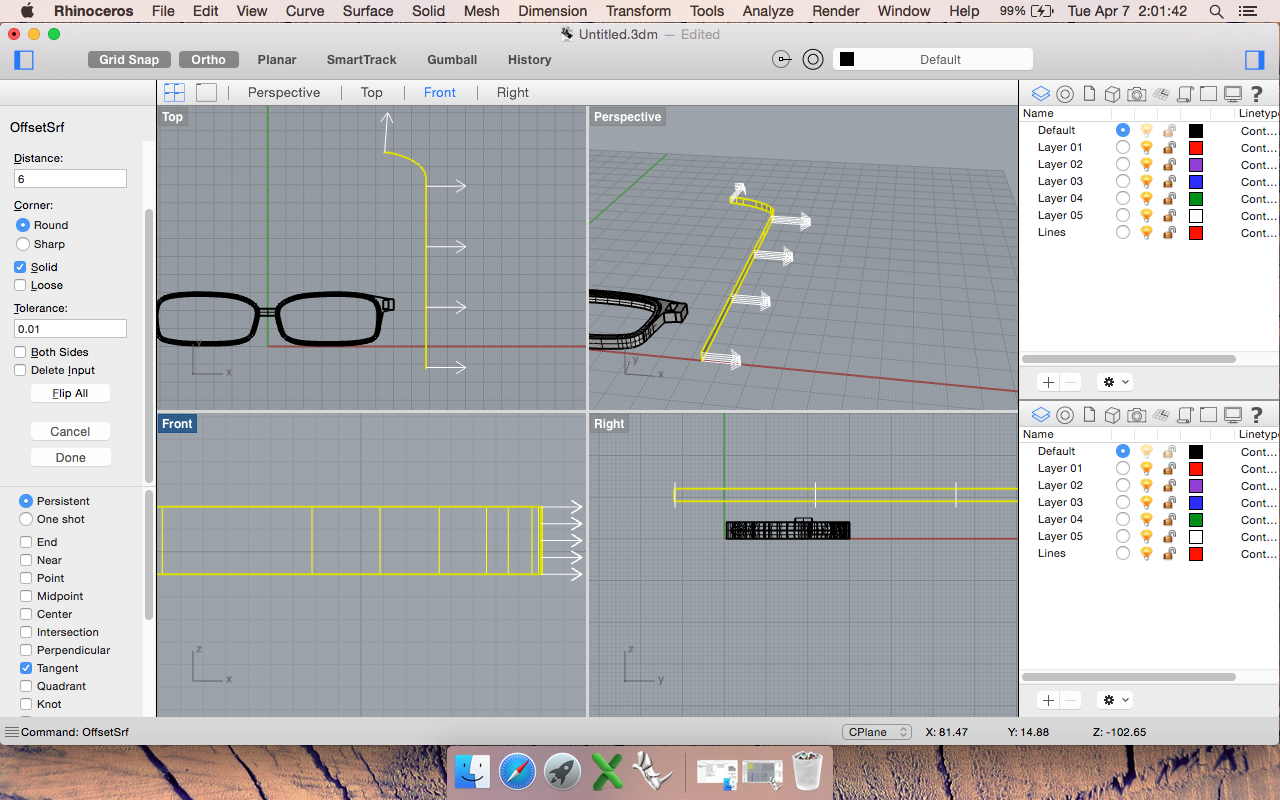Open Safari from the Dock
This screenshot has width=1280, height=800.
(518, 771)
